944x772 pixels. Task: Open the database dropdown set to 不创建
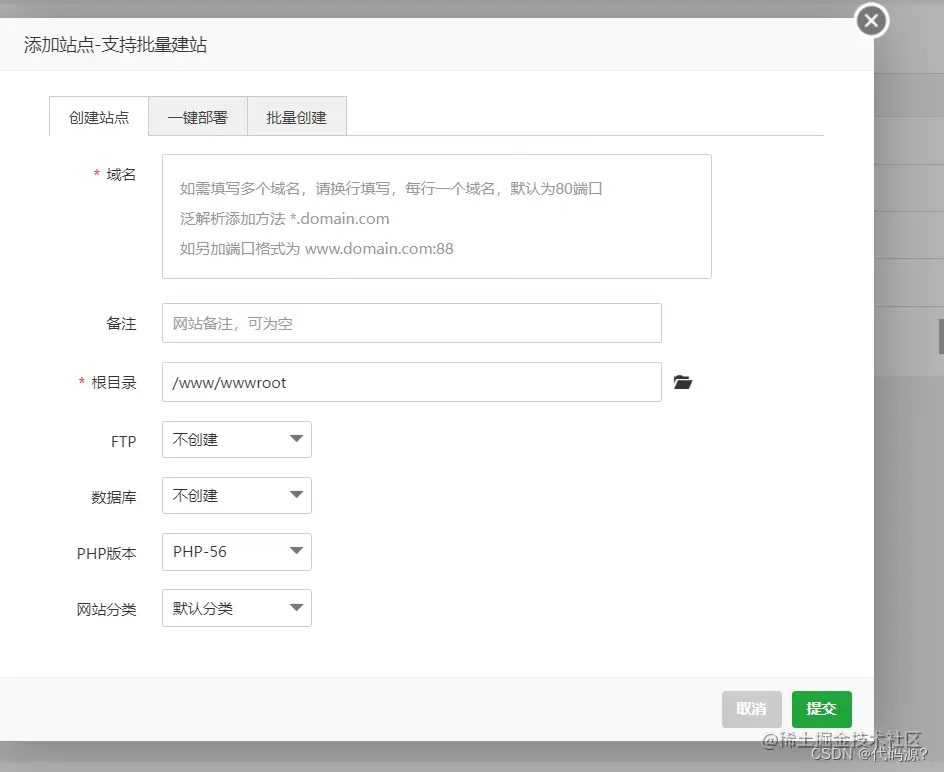pos(236,495)
